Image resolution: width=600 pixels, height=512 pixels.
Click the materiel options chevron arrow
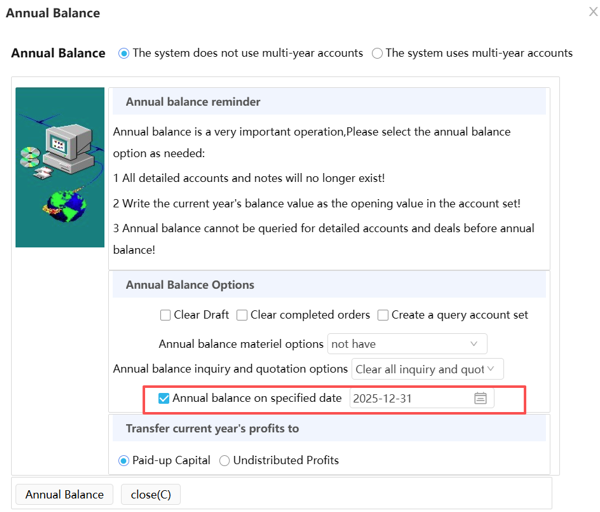point(474,344)
